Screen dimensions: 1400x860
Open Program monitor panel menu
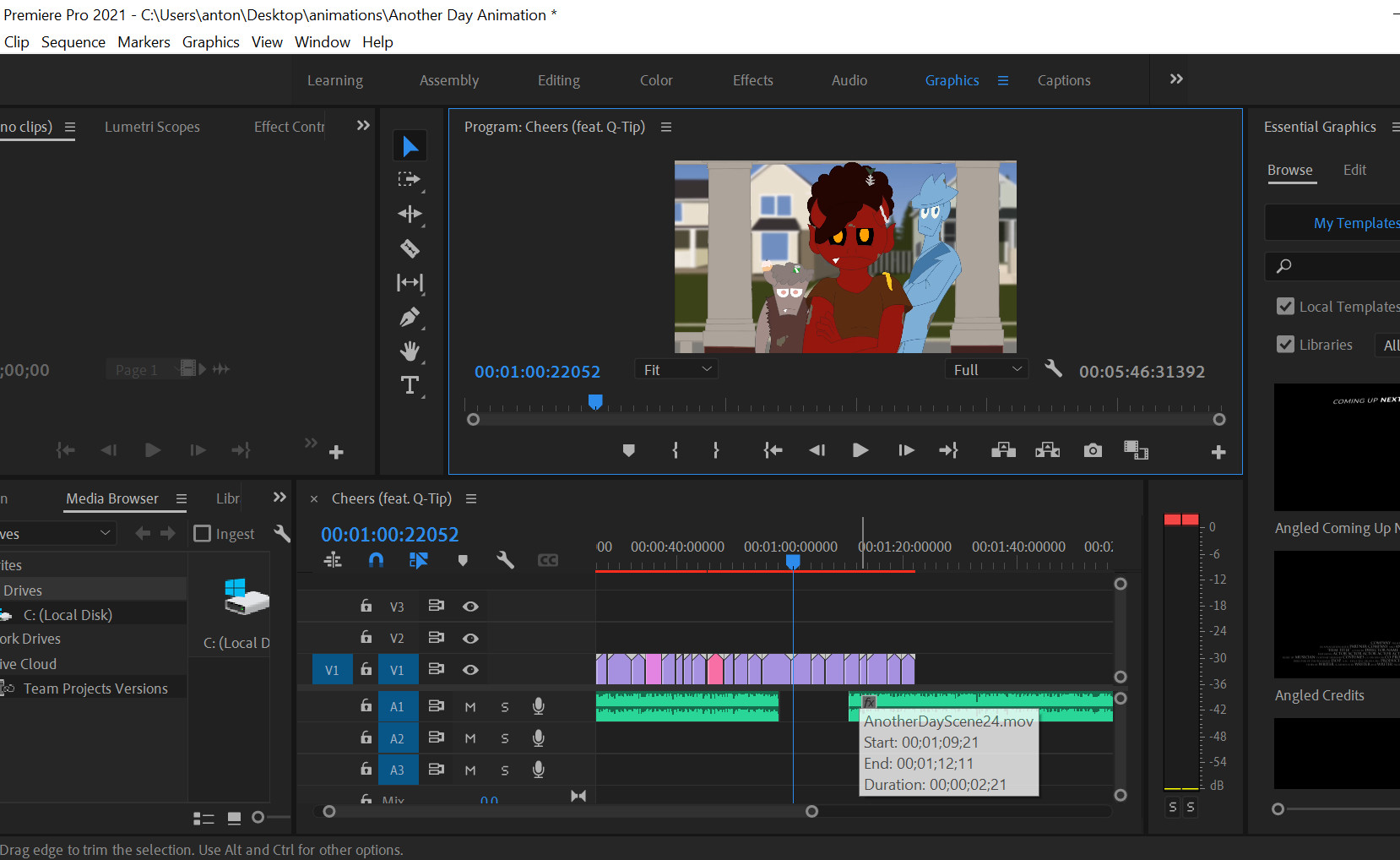(666, 127)
